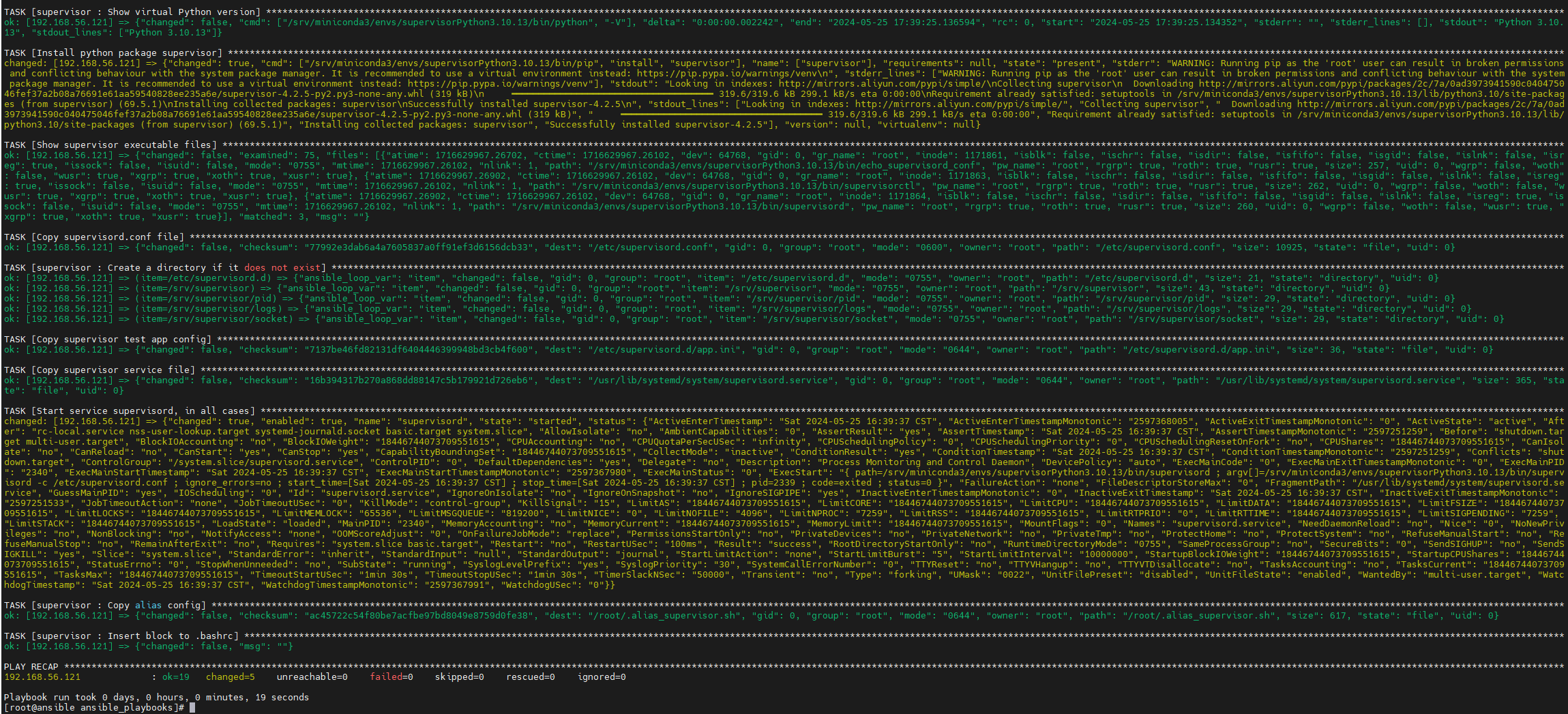Click the 'changed=5' recap value

231,676
